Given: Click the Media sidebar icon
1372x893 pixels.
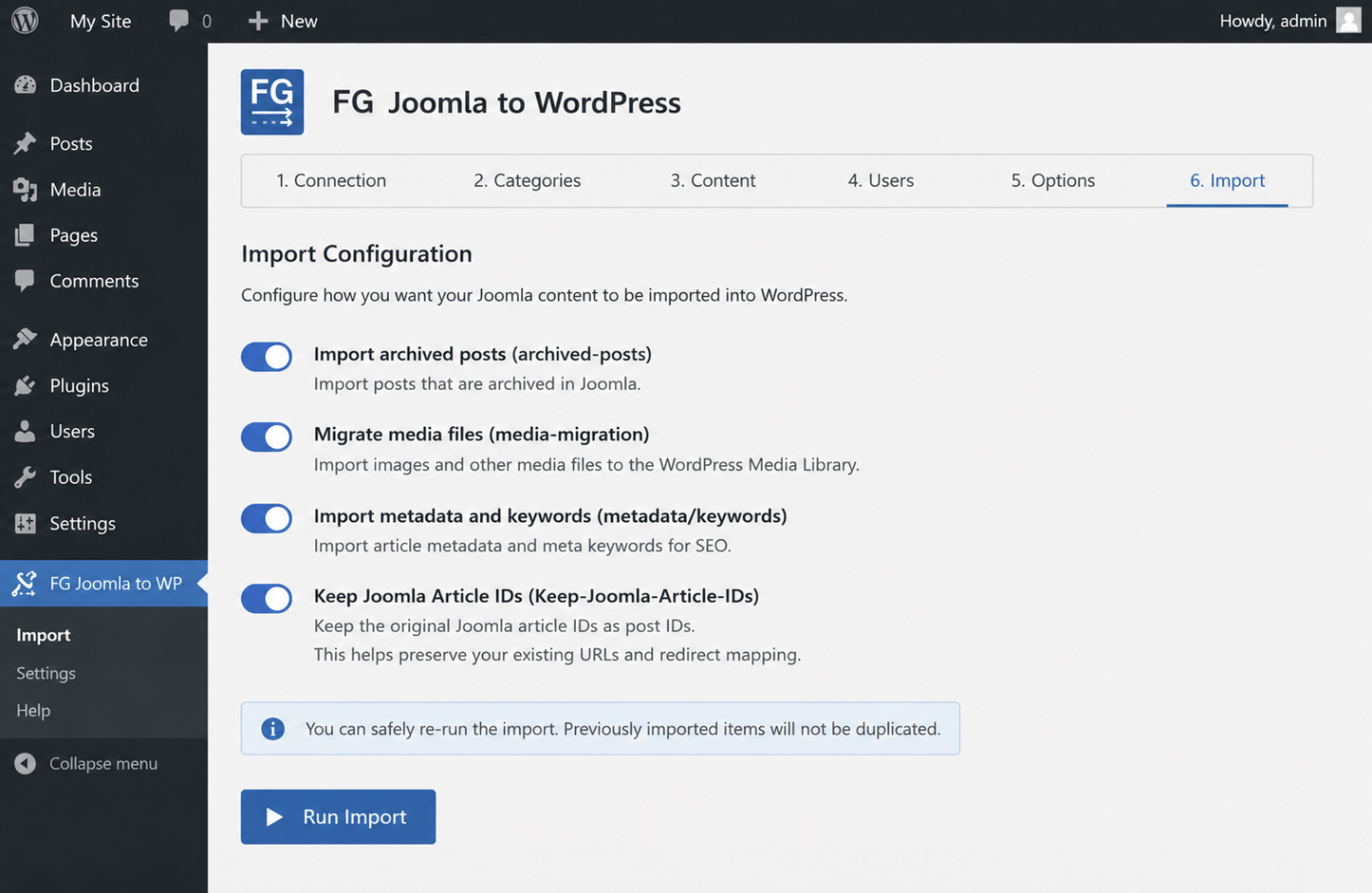Looking at the screenshot, I should [25, 190].
